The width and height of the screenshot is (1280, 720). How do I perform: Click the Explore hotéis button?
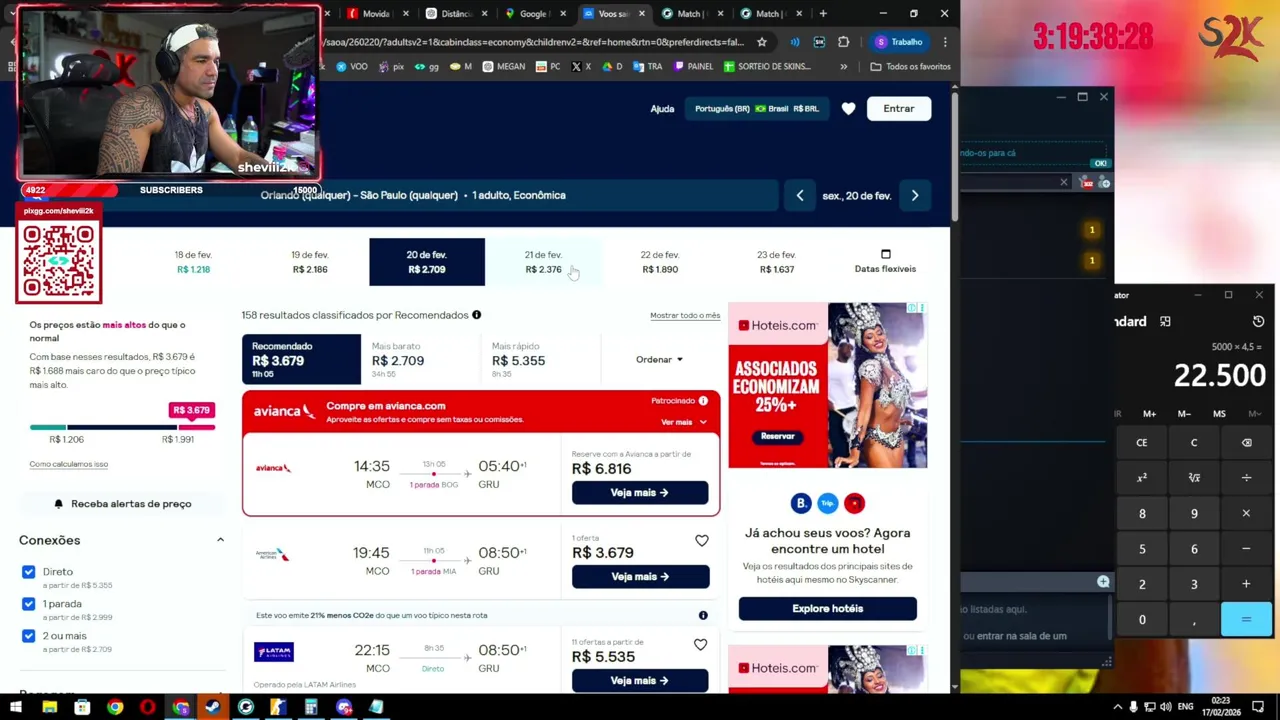click(x=827, y=609)
